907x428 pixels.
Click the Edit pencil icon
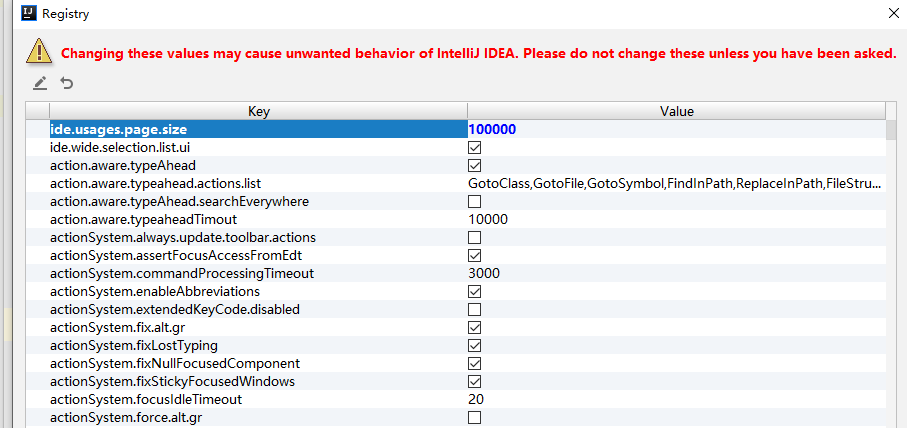tap(39, 84)
